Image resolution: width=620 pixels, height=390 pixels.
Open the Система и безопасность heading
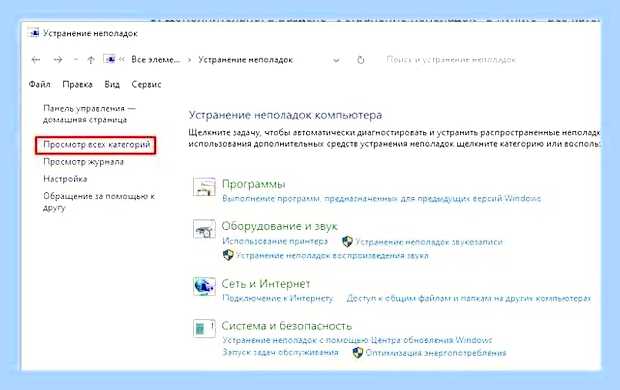tap(287, 326)
